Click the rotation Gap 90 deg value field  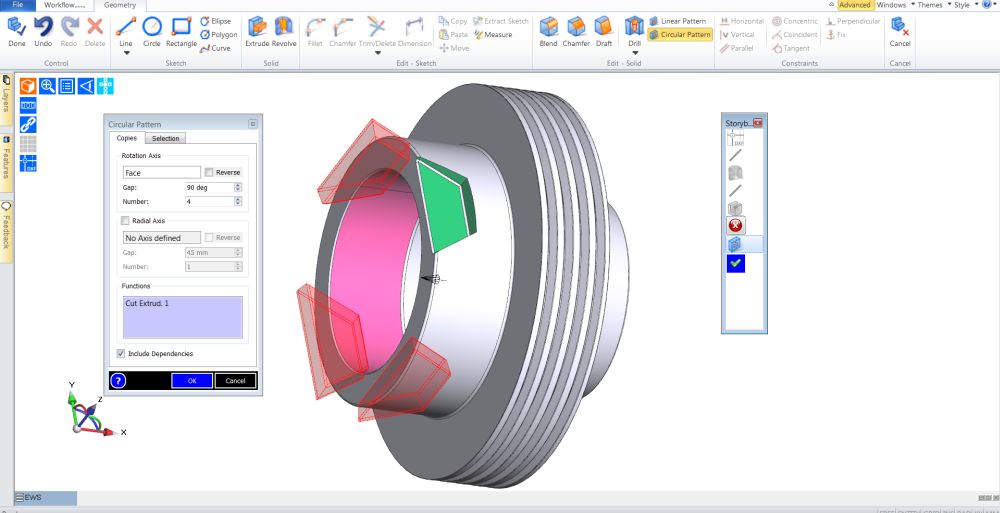(x=210, y=188)
